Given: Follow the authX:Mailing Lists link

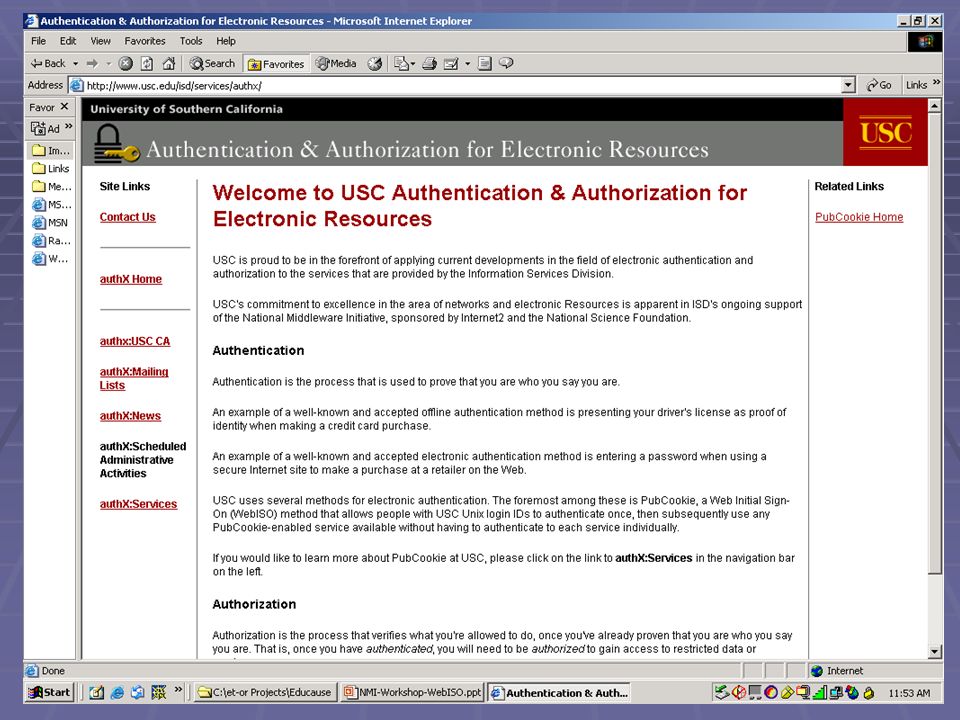Looking at the screenshot, I should tap(133, 378).
